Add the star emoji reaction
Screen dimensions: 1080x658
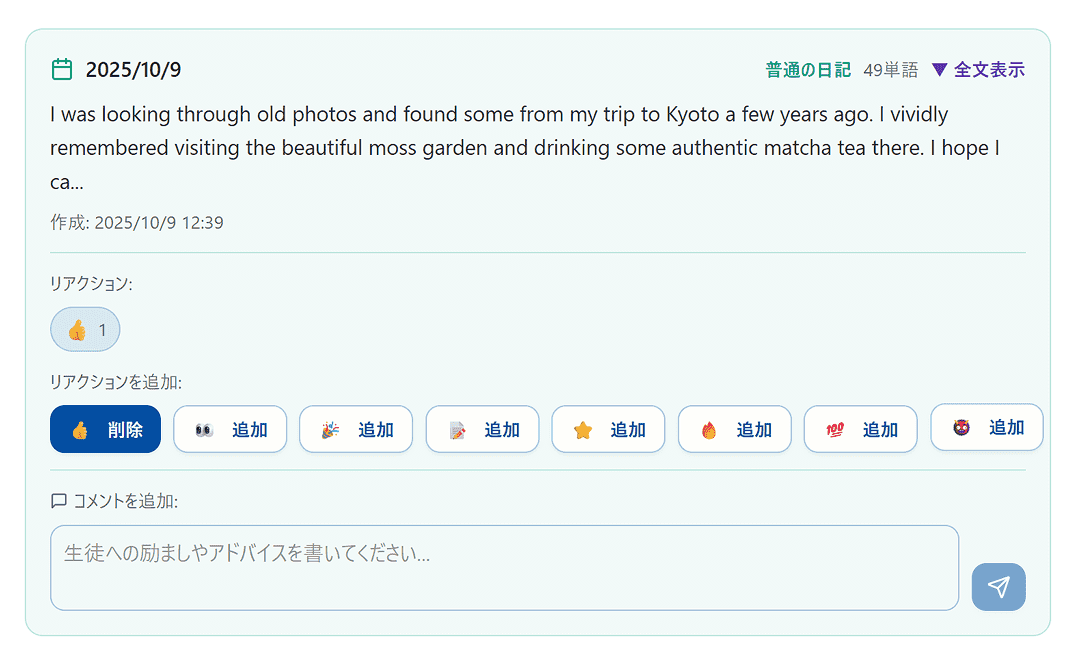(x=608, y=429)
